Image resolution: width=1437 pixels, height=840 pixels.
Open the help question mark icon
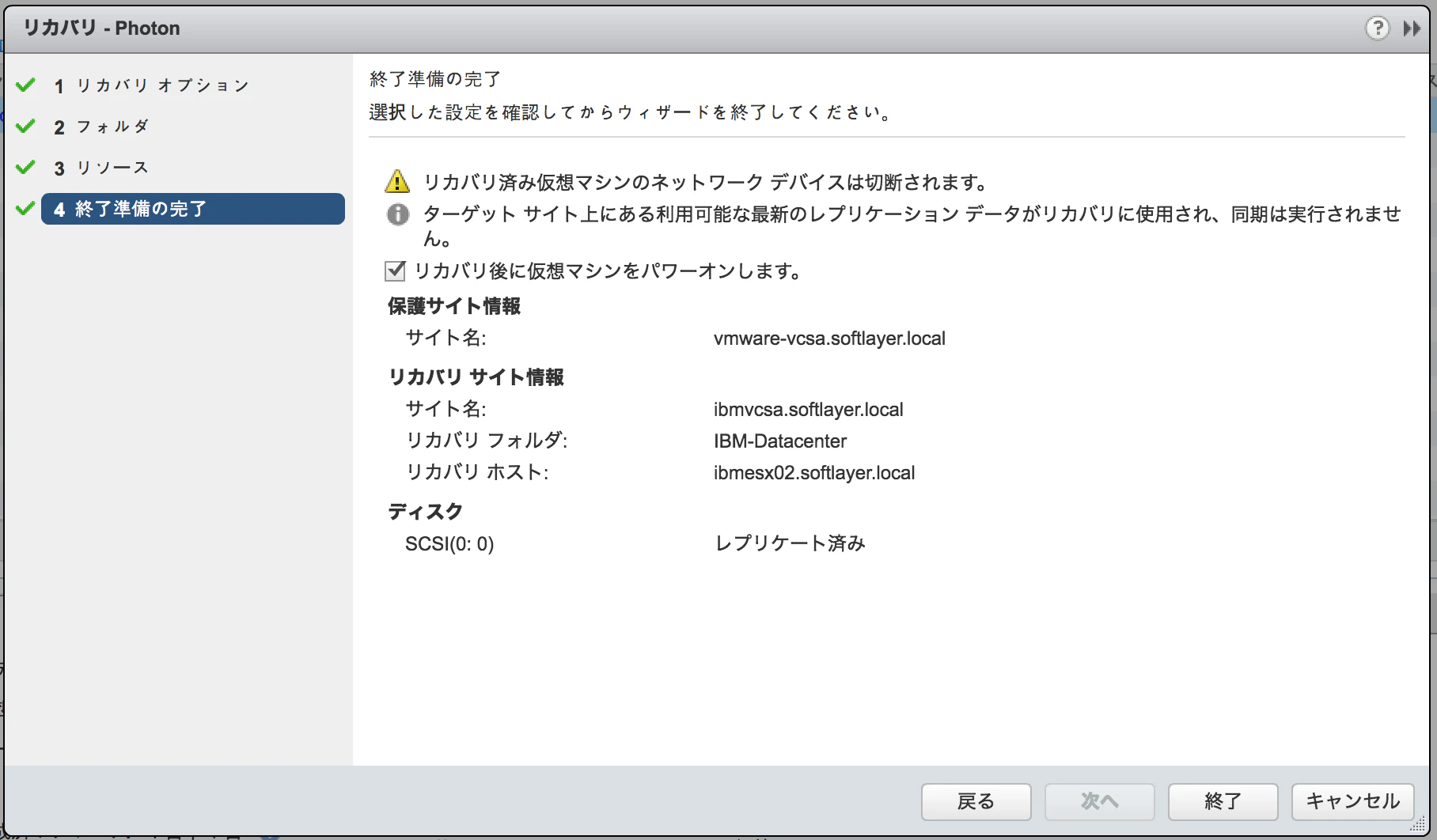point(1378,28)
